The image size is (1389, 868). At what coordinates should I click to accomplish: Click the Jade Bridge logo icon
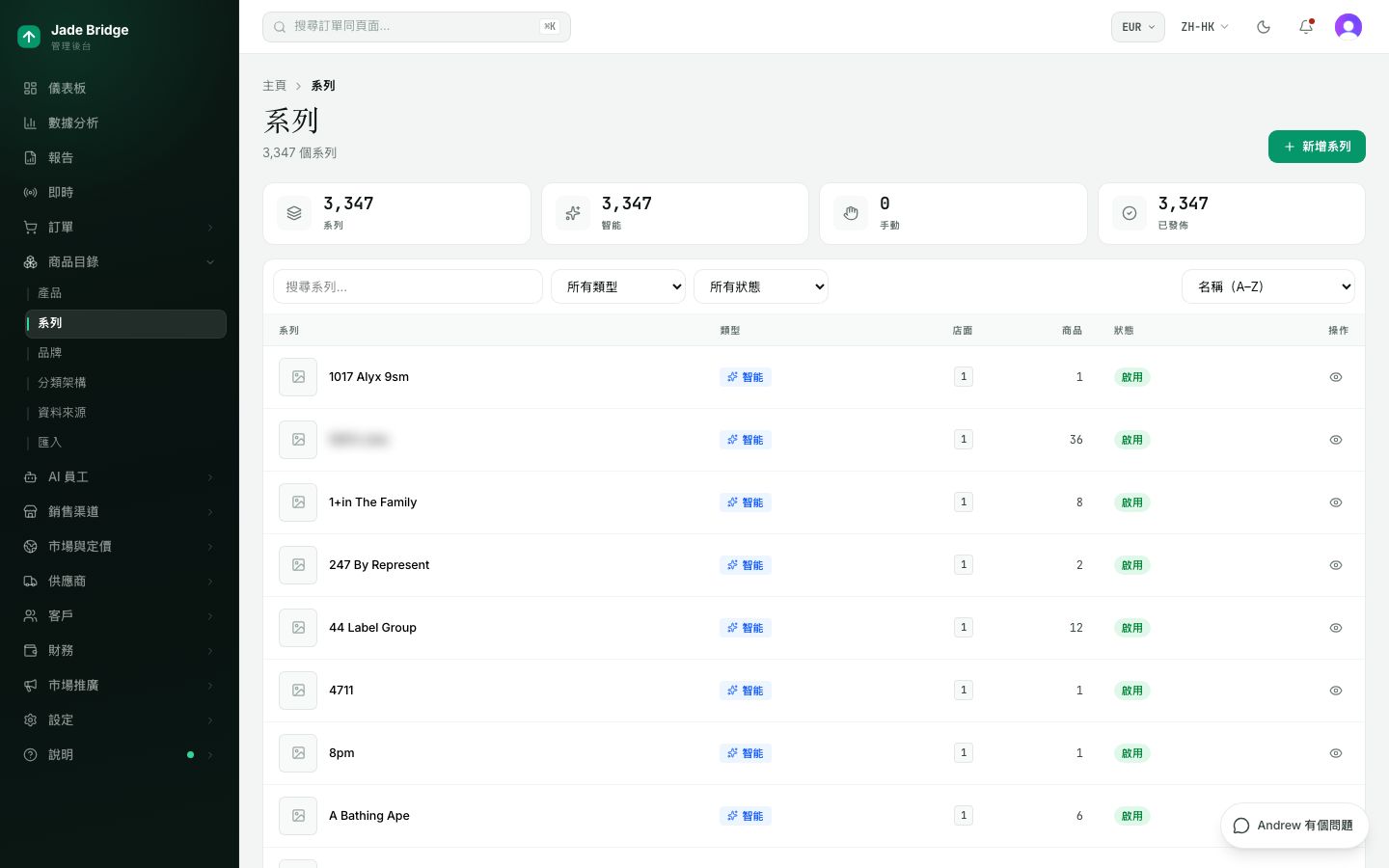[29, 37]
